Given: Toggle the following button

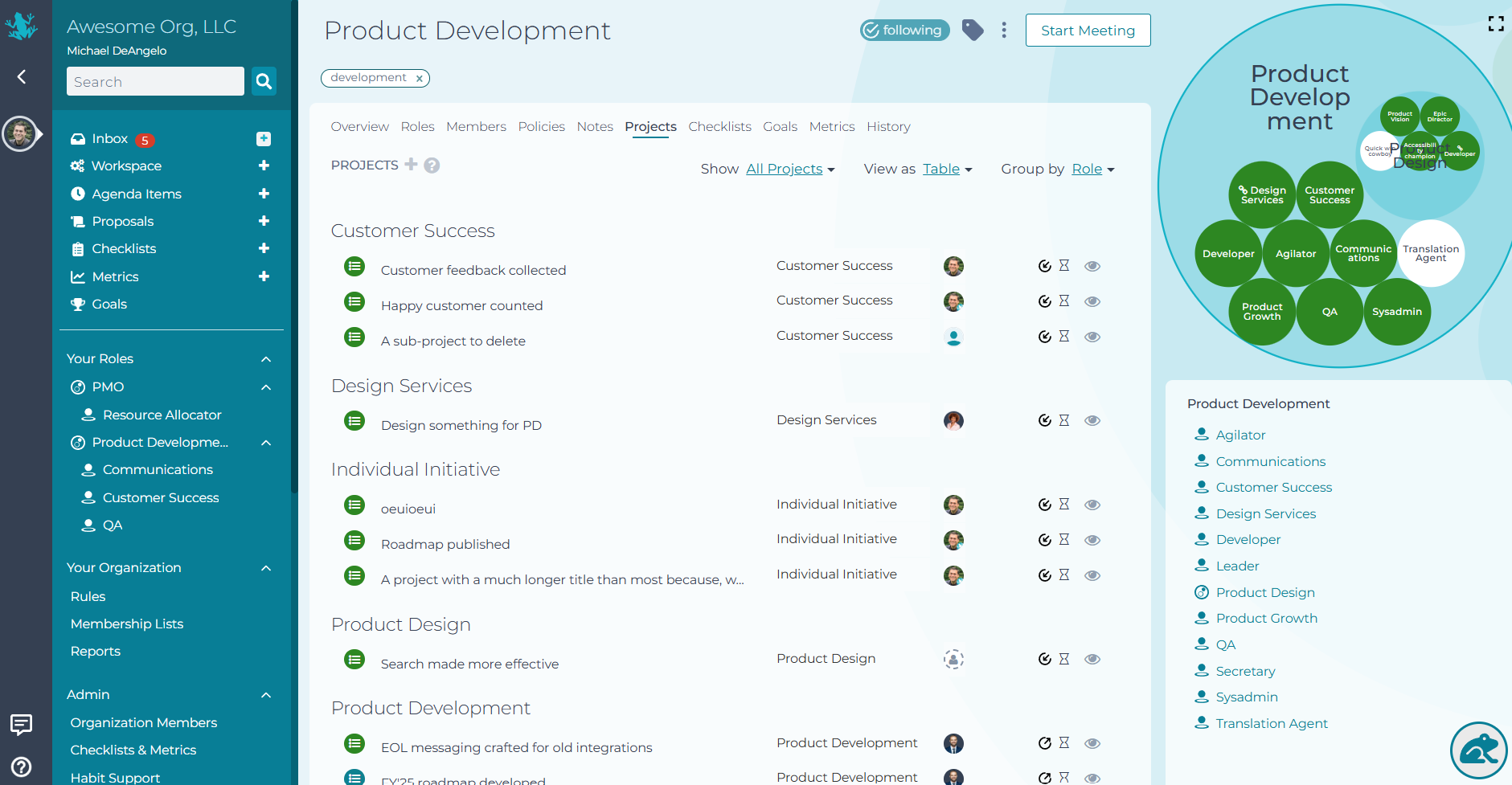Looking at the screenshot, I should (x=905, y=31).
